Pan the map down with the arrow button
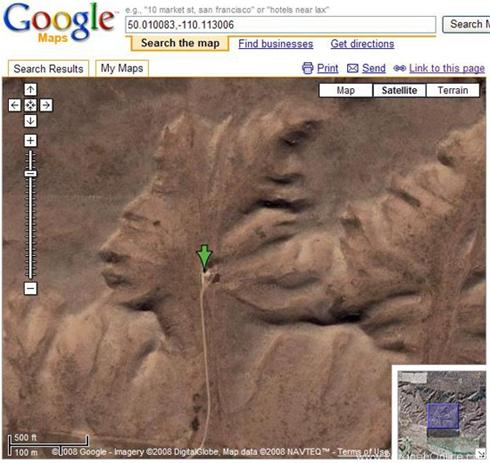490x463 pixels. (x=30, y=121)
